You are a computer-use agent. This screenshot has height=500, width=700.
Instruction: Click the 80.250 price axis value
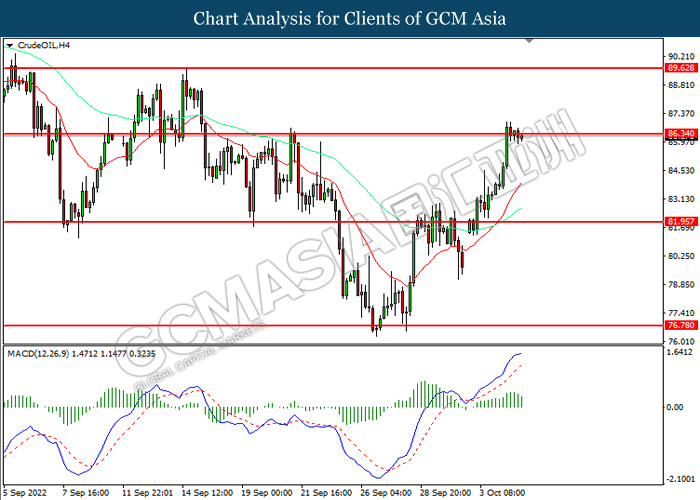tap(681, 256)
